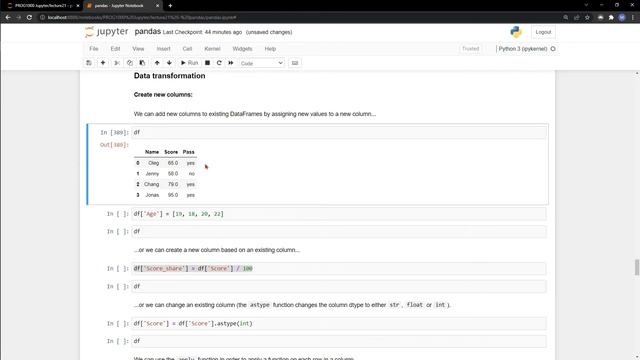The height and width of the screenshot is (360, 640).
Task: Click the Python 3 kernel indicator circle
Action: (x=553, y=49)
